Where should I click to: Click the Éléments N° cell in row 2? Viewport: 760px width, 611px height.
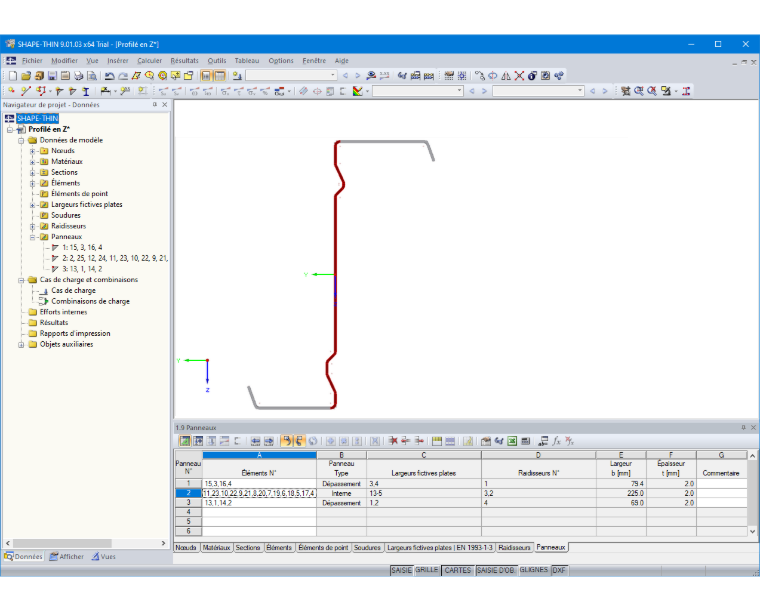coord(259,493)
